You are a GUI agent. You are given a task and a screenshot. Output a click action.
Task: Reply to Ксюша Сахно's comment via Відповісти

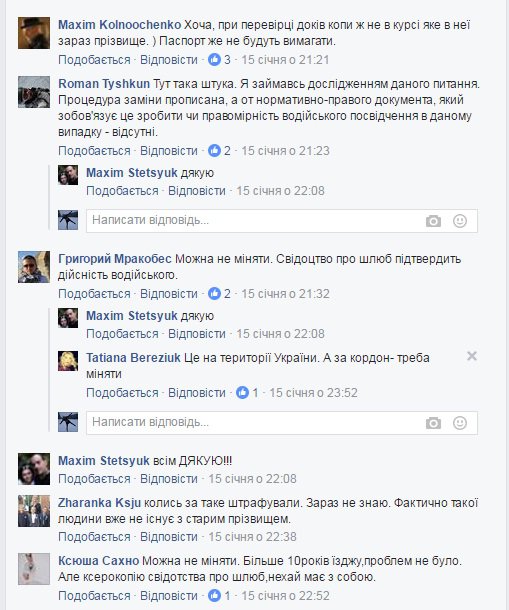[169, 596]
